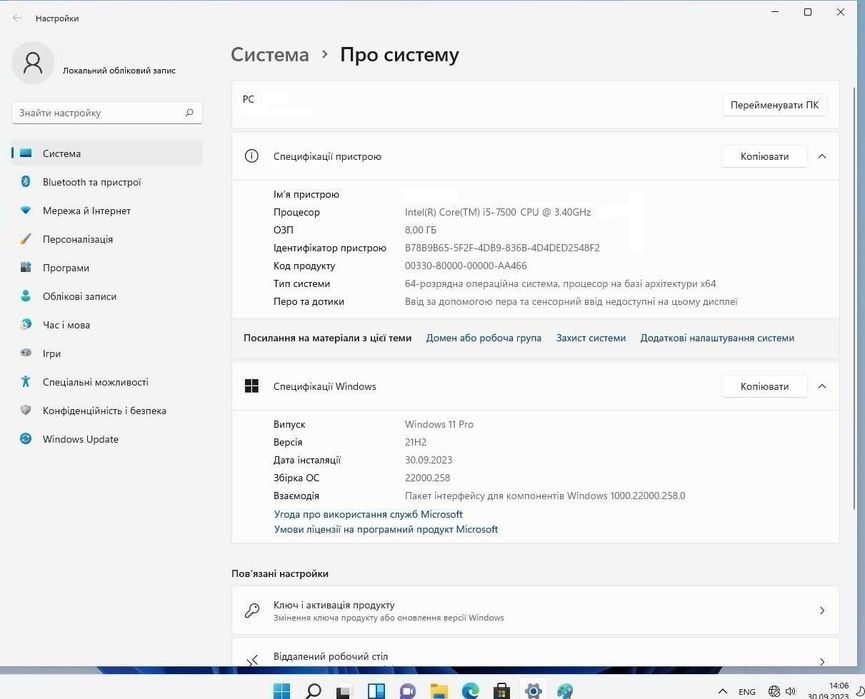The image size is (865, 699).
Task: Click the Система breadcrumb in the header
Action: (270, 55)
